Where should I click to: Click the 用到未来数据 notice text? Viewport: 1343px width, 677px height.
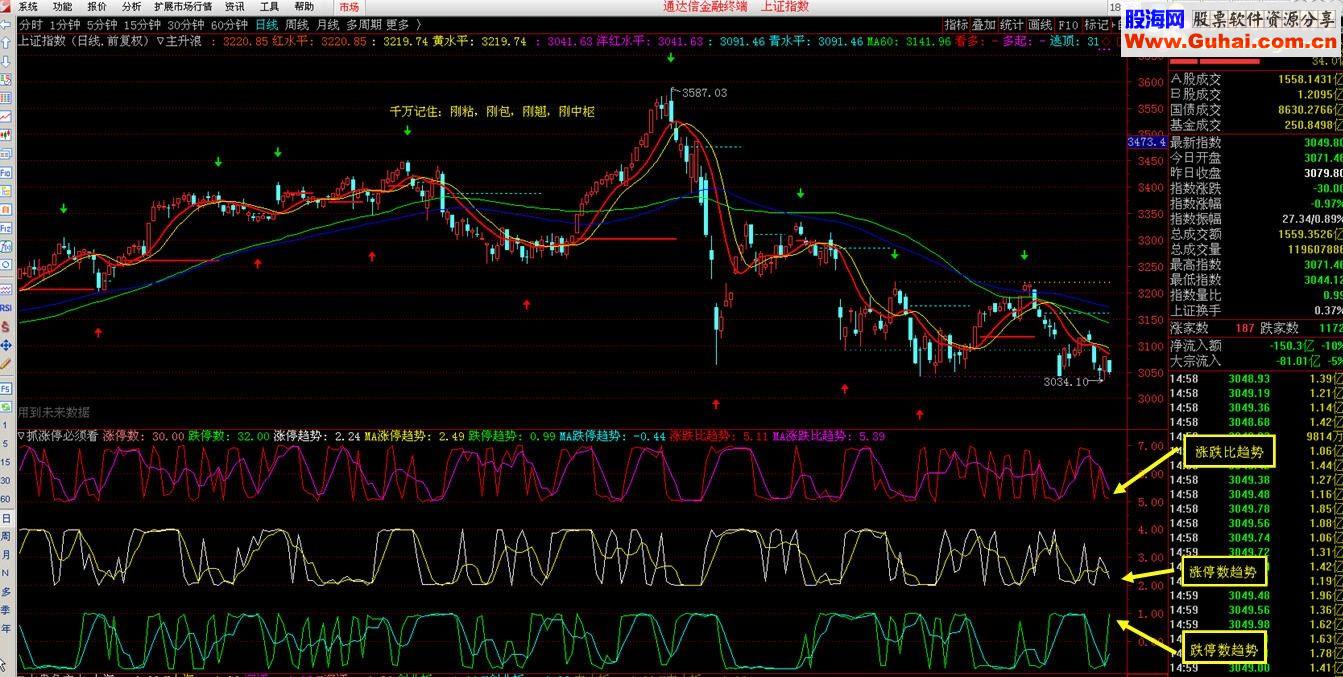click(54, 412)
